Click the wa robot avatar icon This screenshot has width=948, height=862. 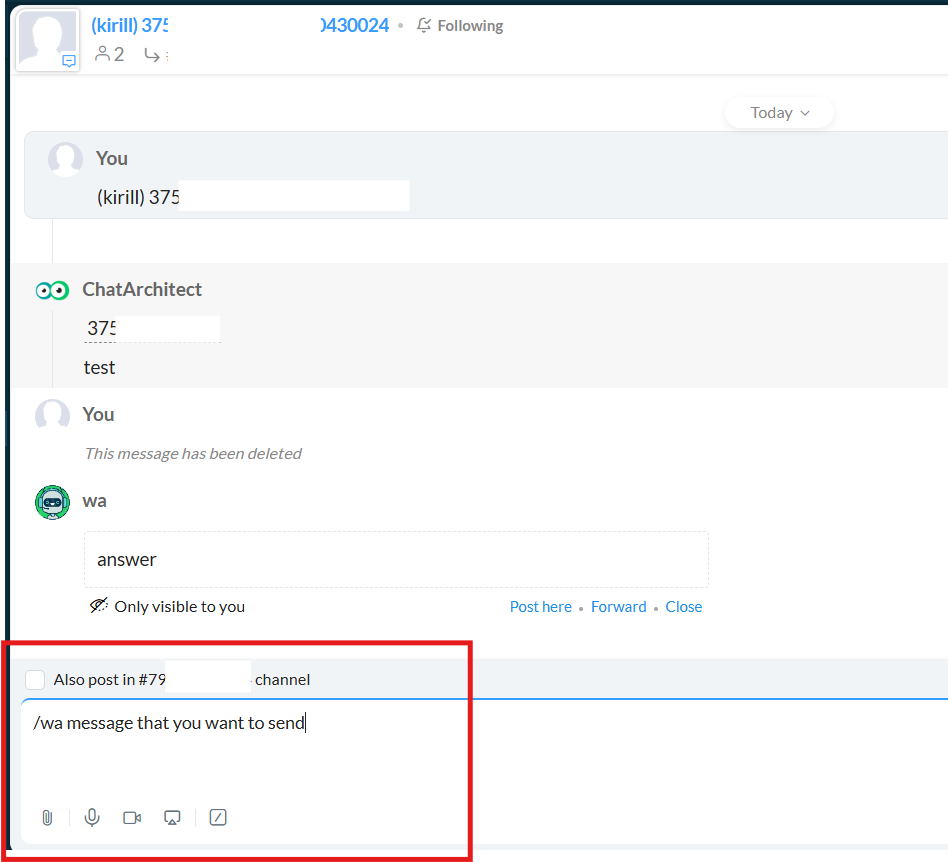(52, 502)
